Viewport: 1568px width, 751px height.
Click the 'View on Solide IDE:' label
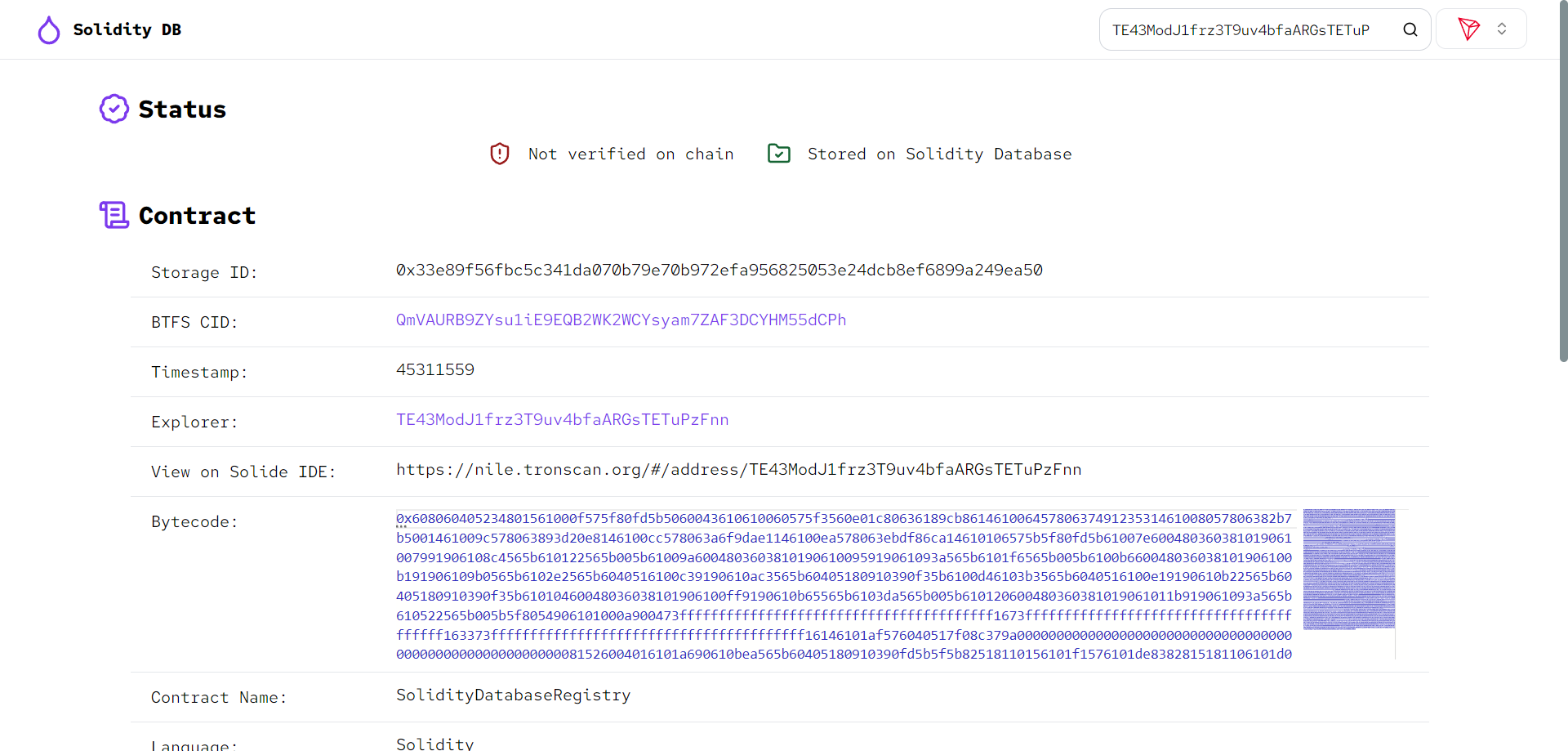coord(243,472)
